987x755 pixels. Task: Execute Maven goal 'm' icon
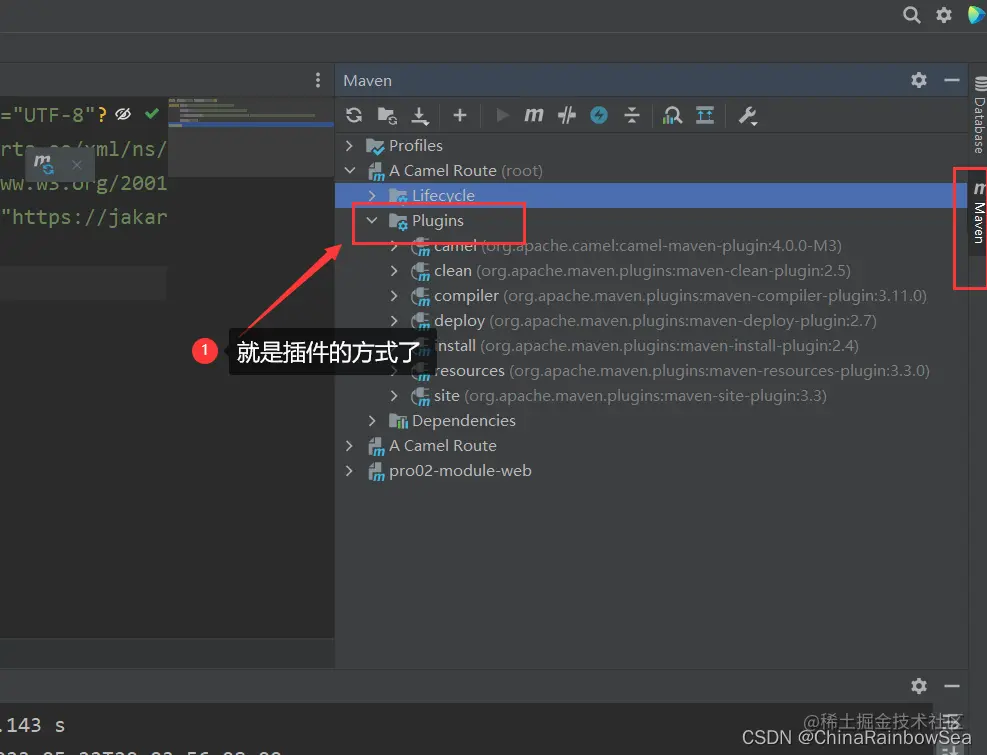coord(534,115)
